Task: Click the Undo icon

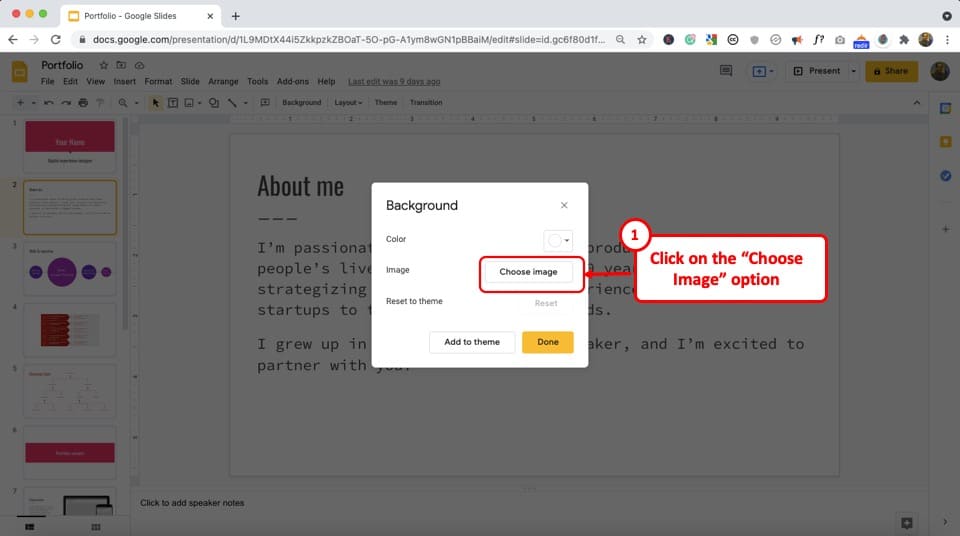Action: (x=48, y=103)
